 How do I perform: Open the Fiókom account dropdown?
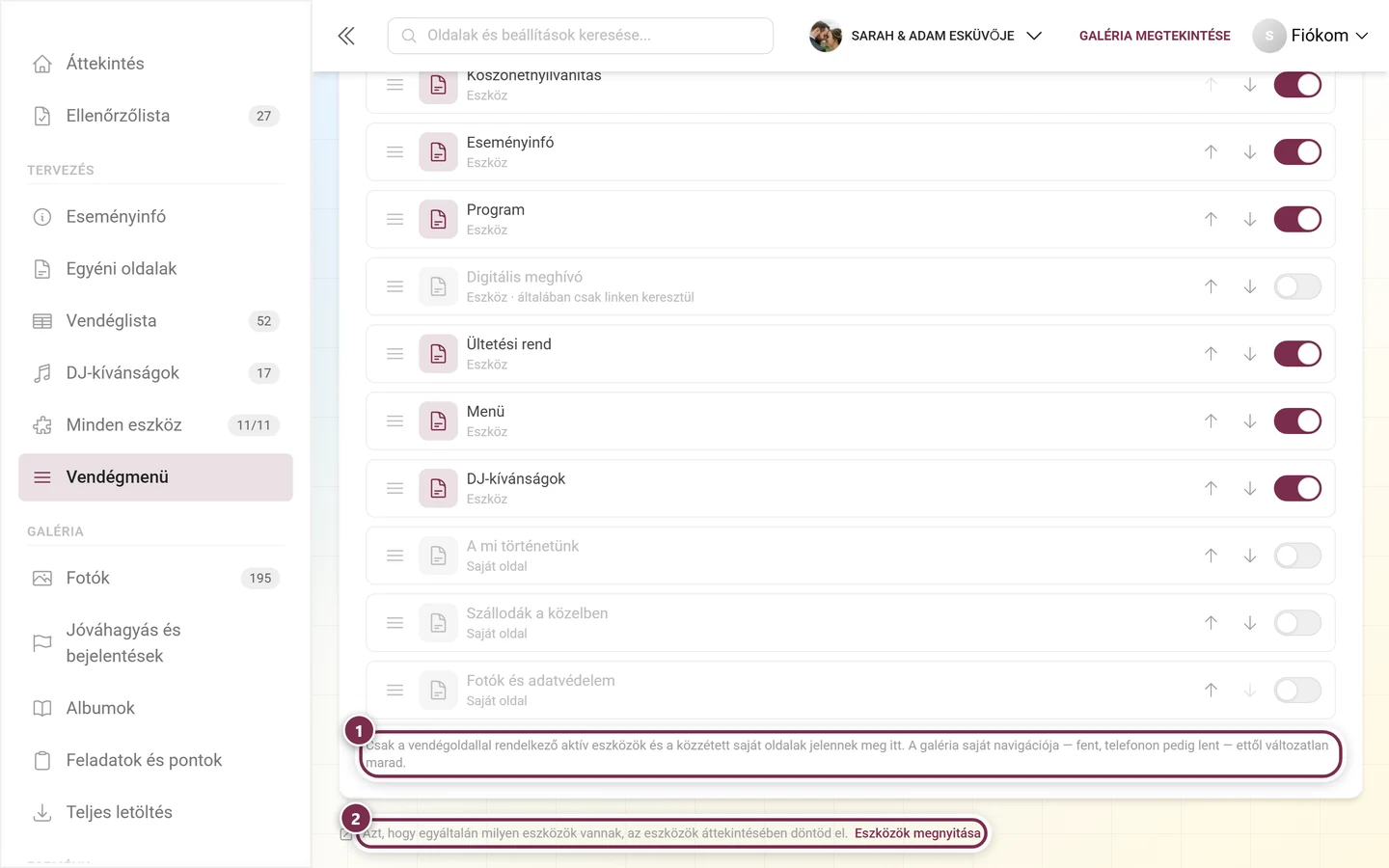click(x=1310, y=36)
